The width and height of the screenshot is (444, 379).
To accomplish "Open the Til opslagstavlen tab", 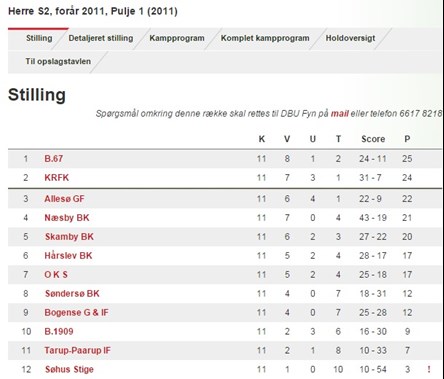I will pyautogui.click(x=58, y=61).
